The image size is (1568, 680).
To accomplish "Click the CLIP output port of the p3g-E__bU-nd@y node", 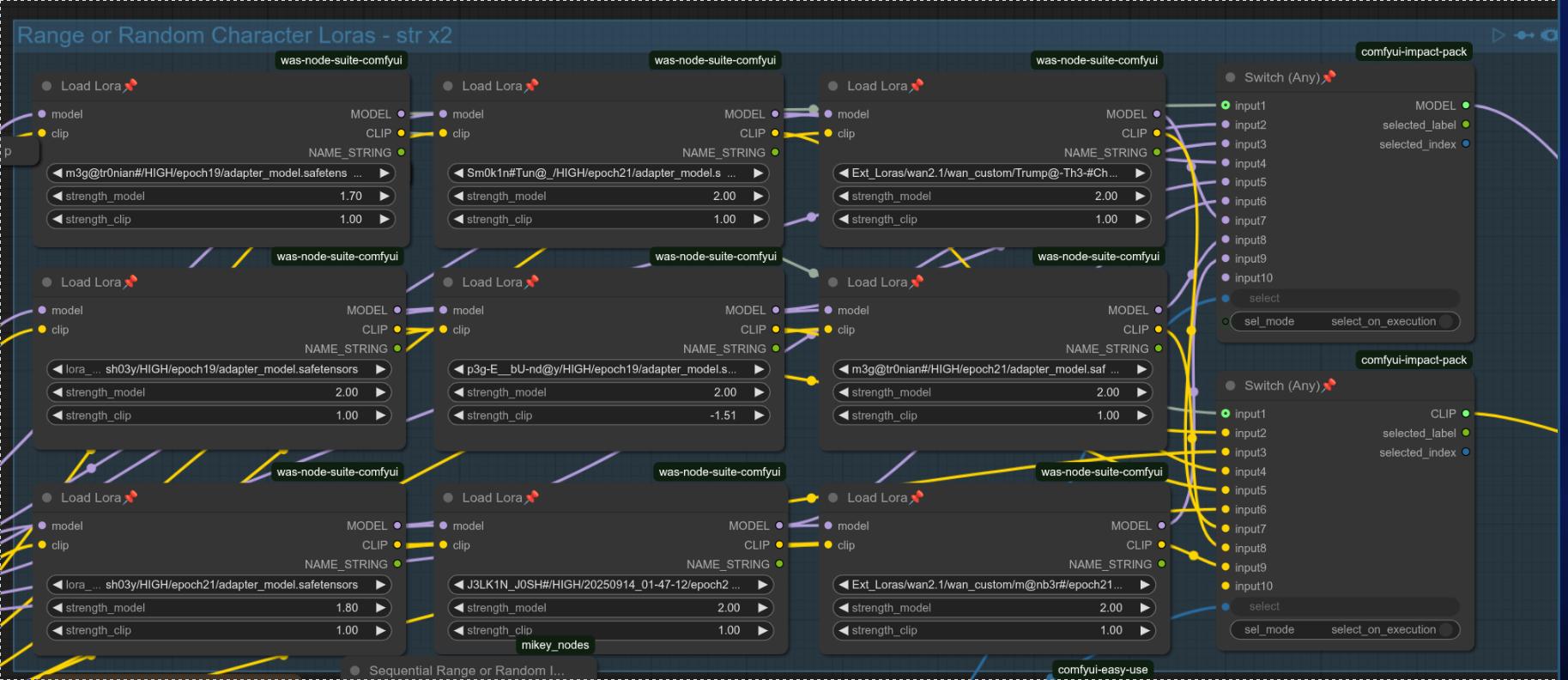I will point(776,330).
